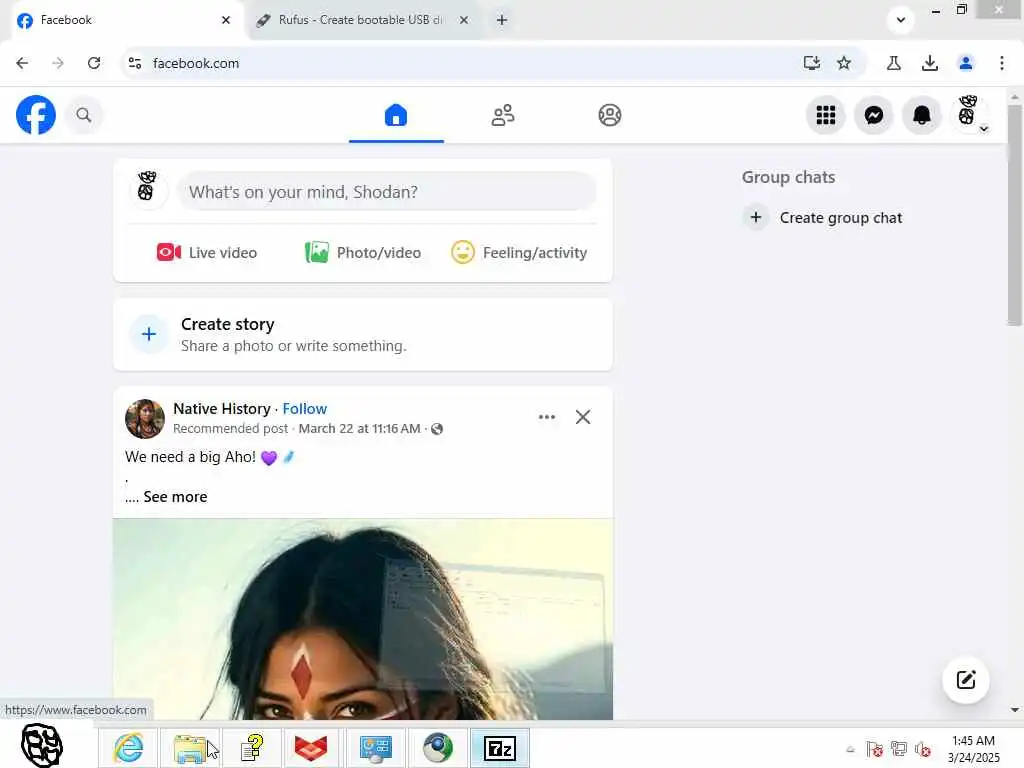The width and height of the screenshot is (1024, 768).
Task: Click Create group chat
Action: (x=840, y=217)
